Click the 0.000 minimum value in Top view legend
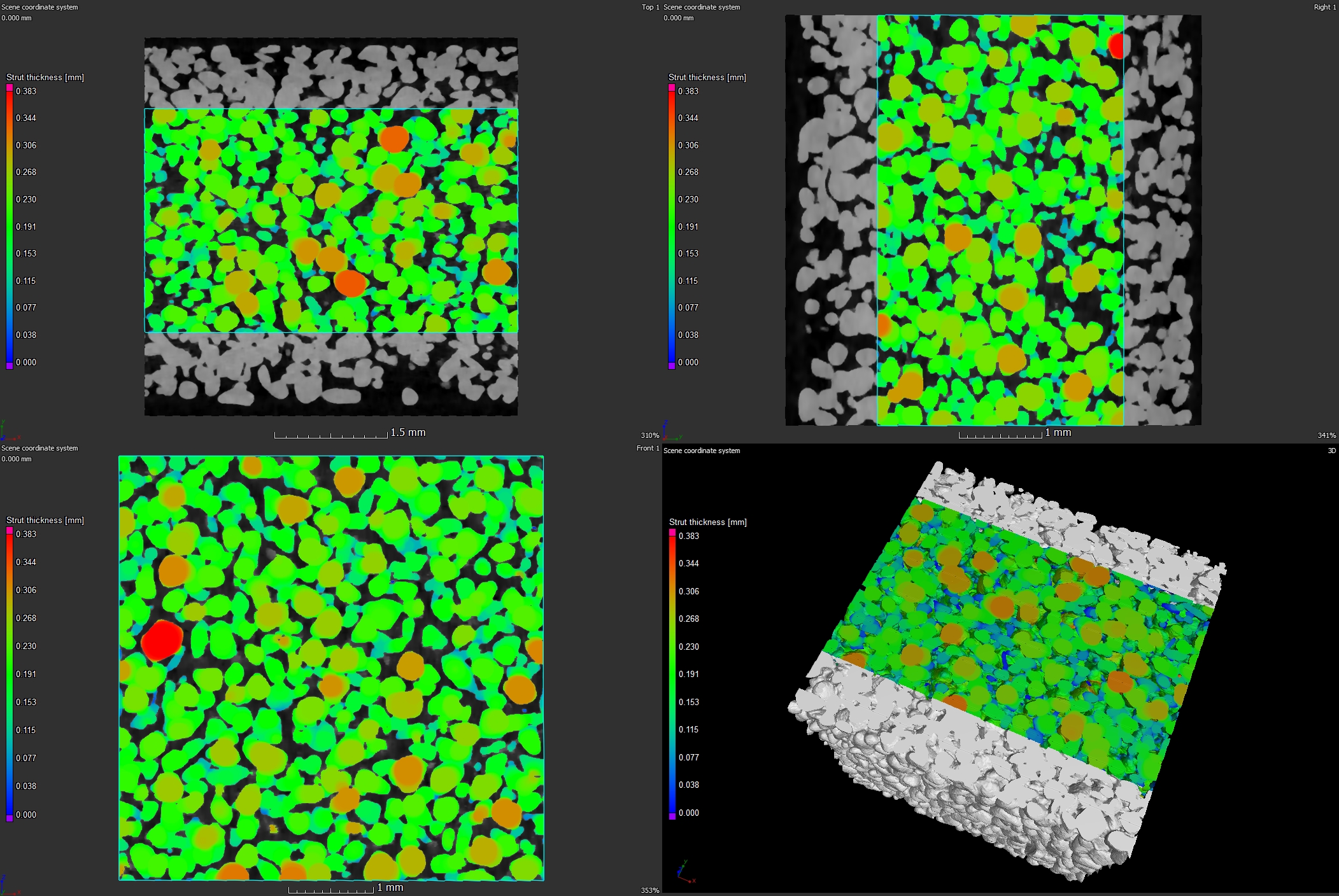 coord(26,362)
